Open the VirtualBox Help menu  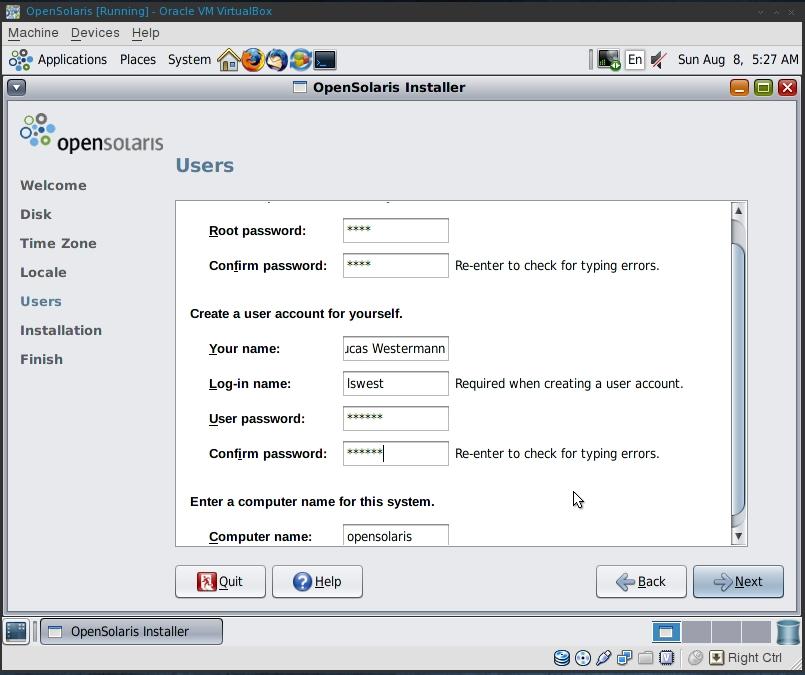click(x=145, y=33)
